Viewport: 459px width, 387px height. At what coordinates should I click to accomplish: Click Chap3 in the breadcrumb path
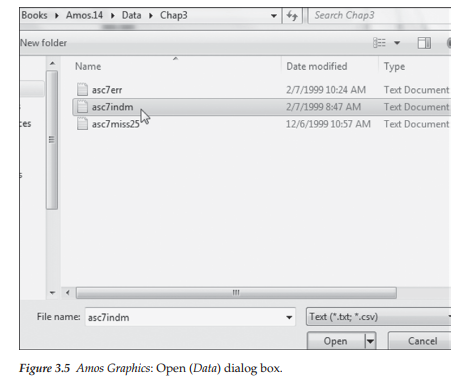(174, 15)
